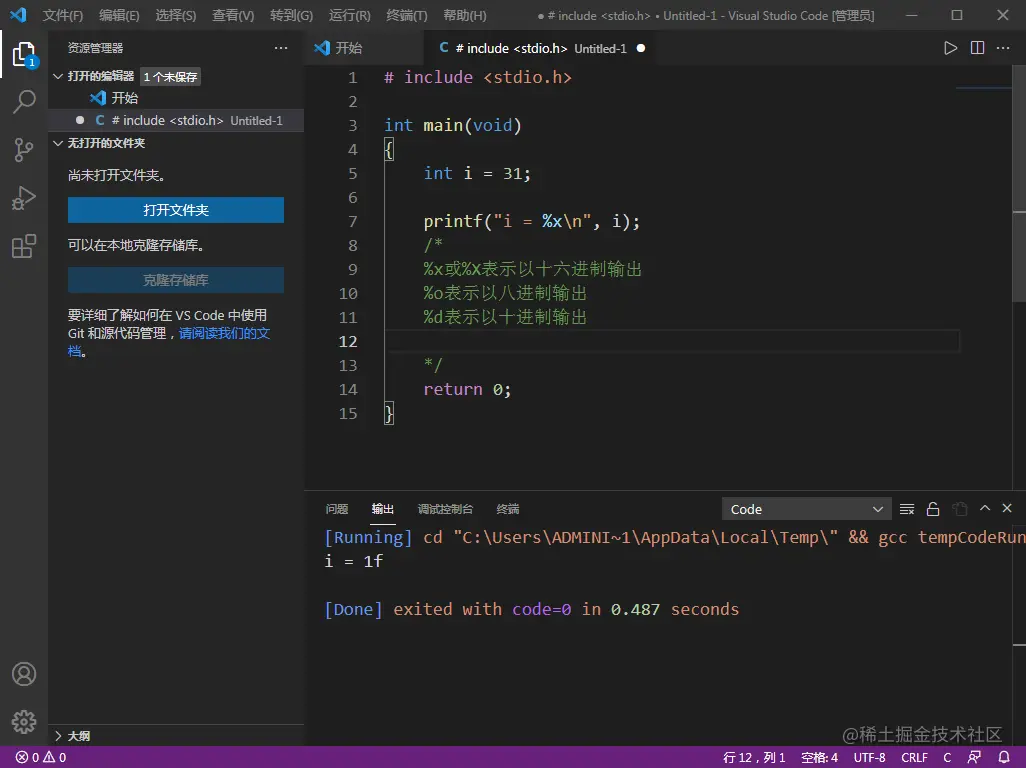
Task: Click 1 个未保存 badge
Action: pyautogui.click(x=170, y=77)
